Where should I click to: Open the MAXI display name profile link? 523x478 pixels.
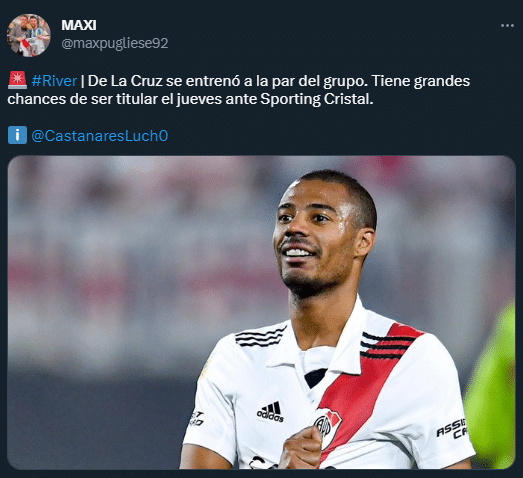coord(79,25)
